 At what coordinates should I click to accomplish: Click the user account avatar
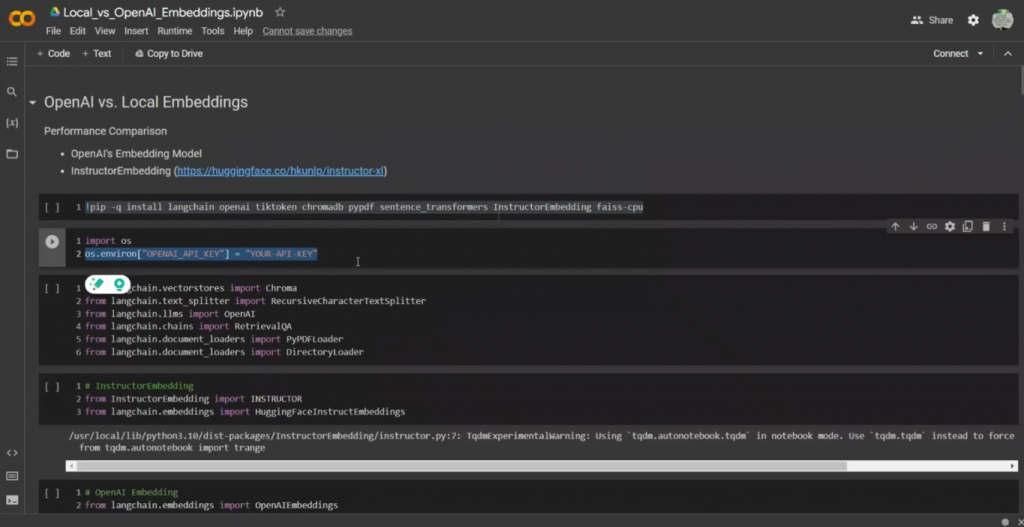click(x=1002, y=20)
